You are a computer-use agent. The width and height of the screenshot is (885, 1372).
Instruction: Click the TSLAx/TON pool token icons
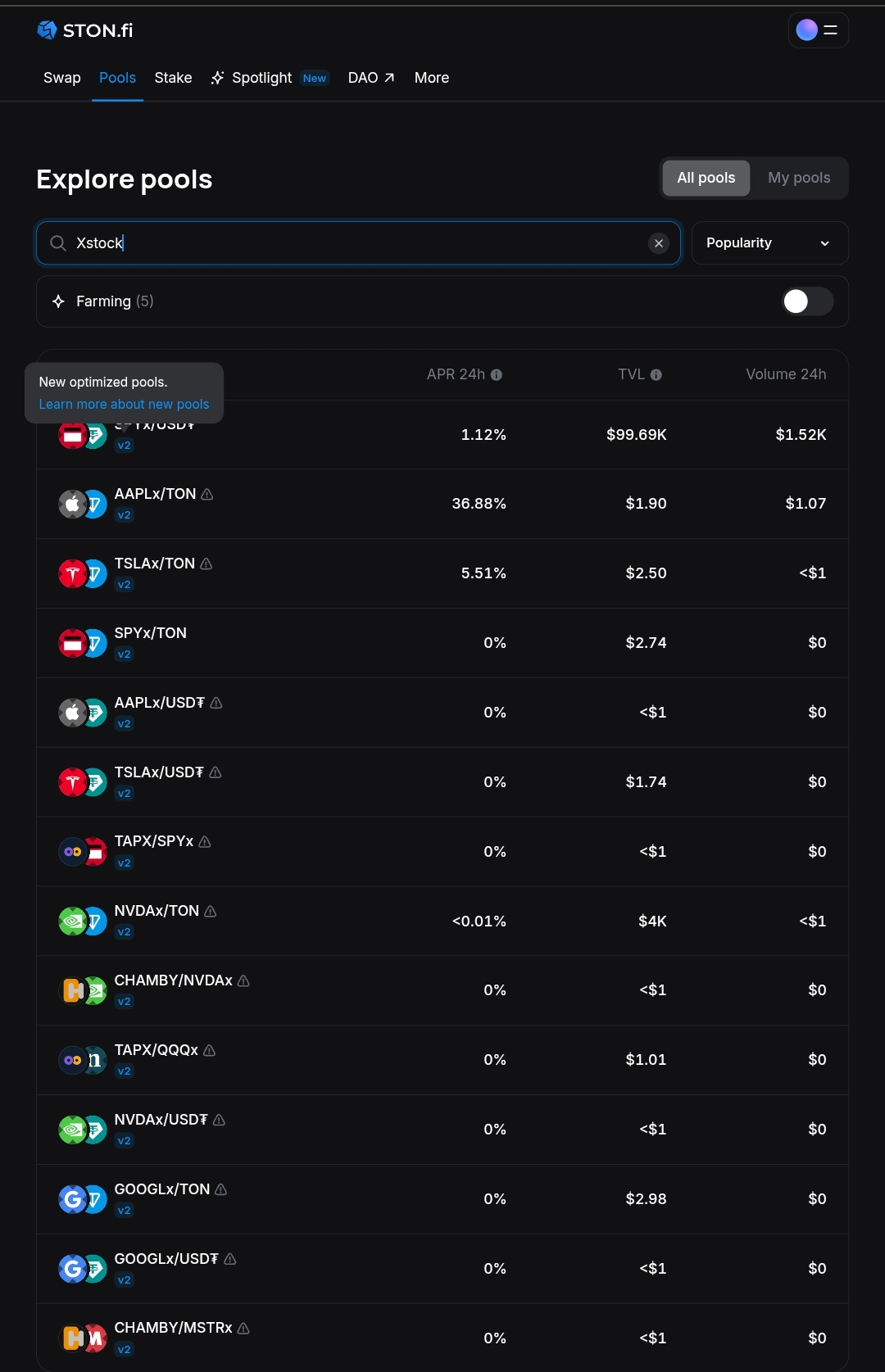[83, 573]
